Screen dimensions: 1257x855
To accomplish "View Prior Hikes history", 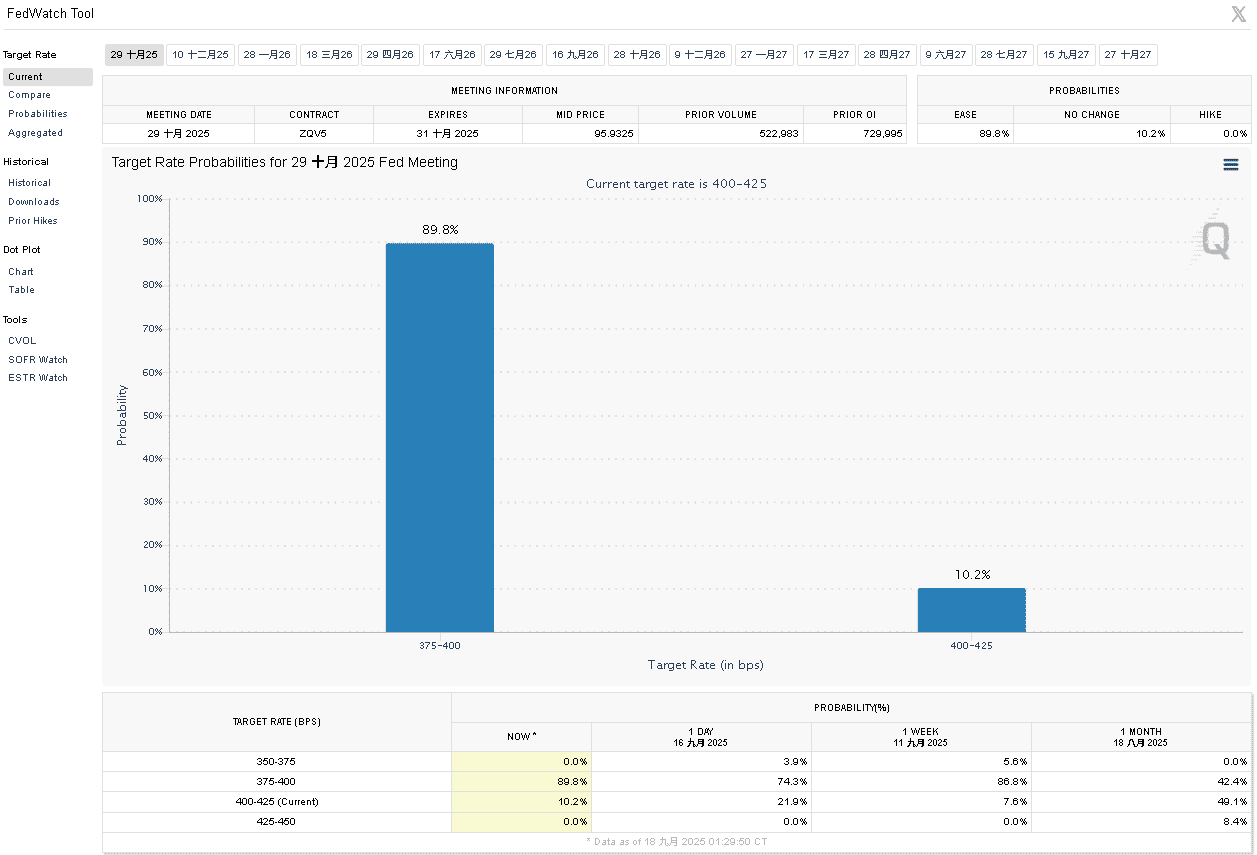I will coord(33,221).
